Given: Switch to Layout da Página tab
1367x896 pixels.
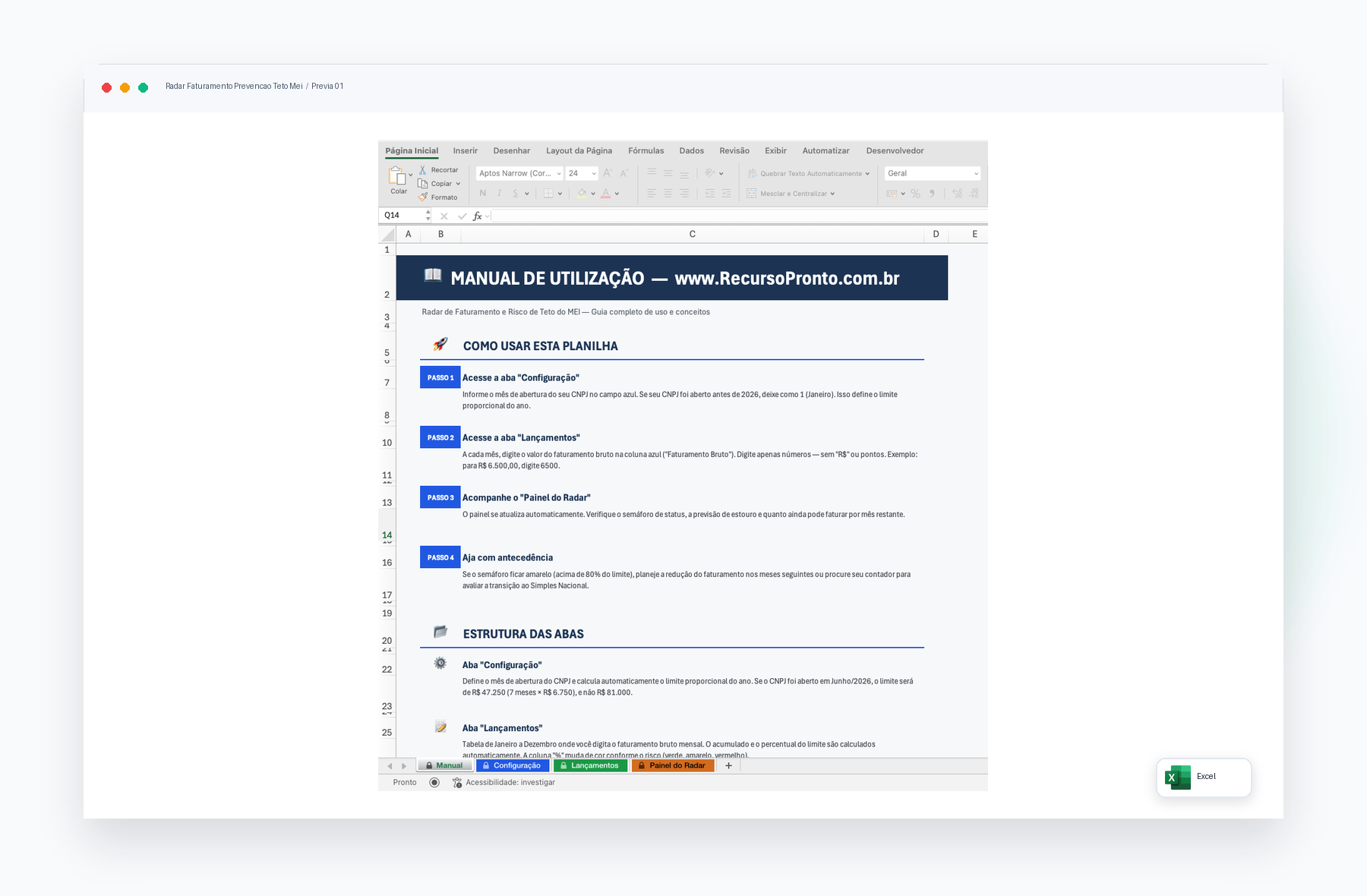Looking at the screenshot, I should tap(579, 151).
